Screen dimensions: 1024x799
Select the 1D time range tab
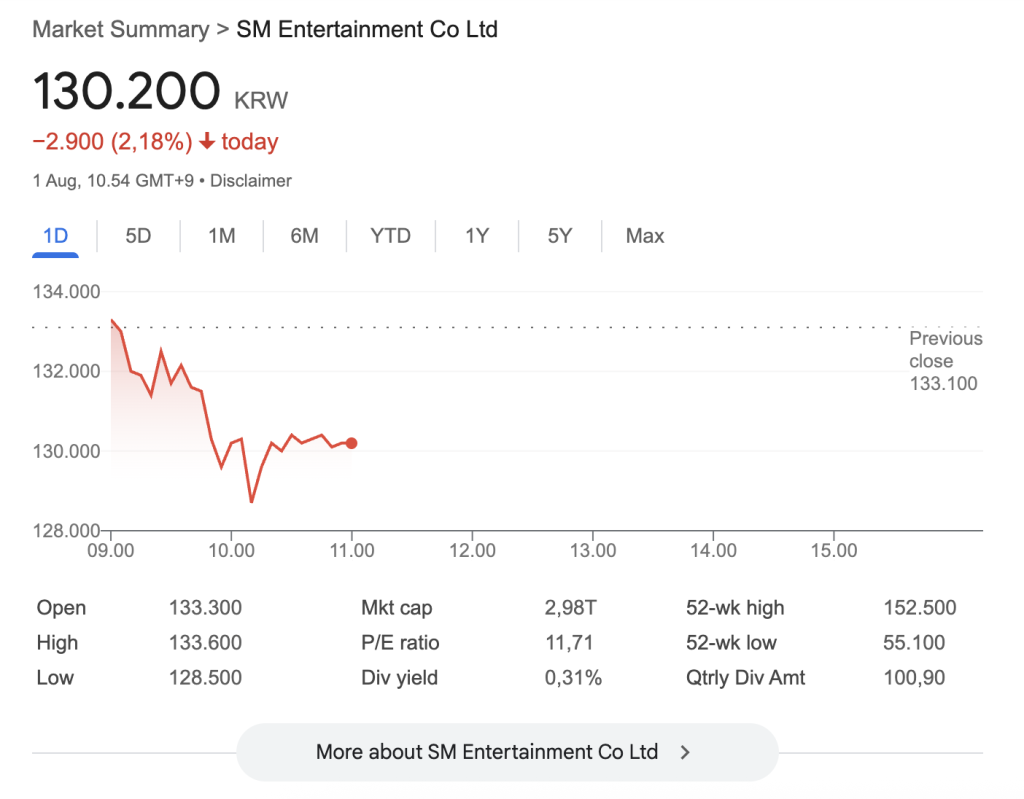pos(55,236)
